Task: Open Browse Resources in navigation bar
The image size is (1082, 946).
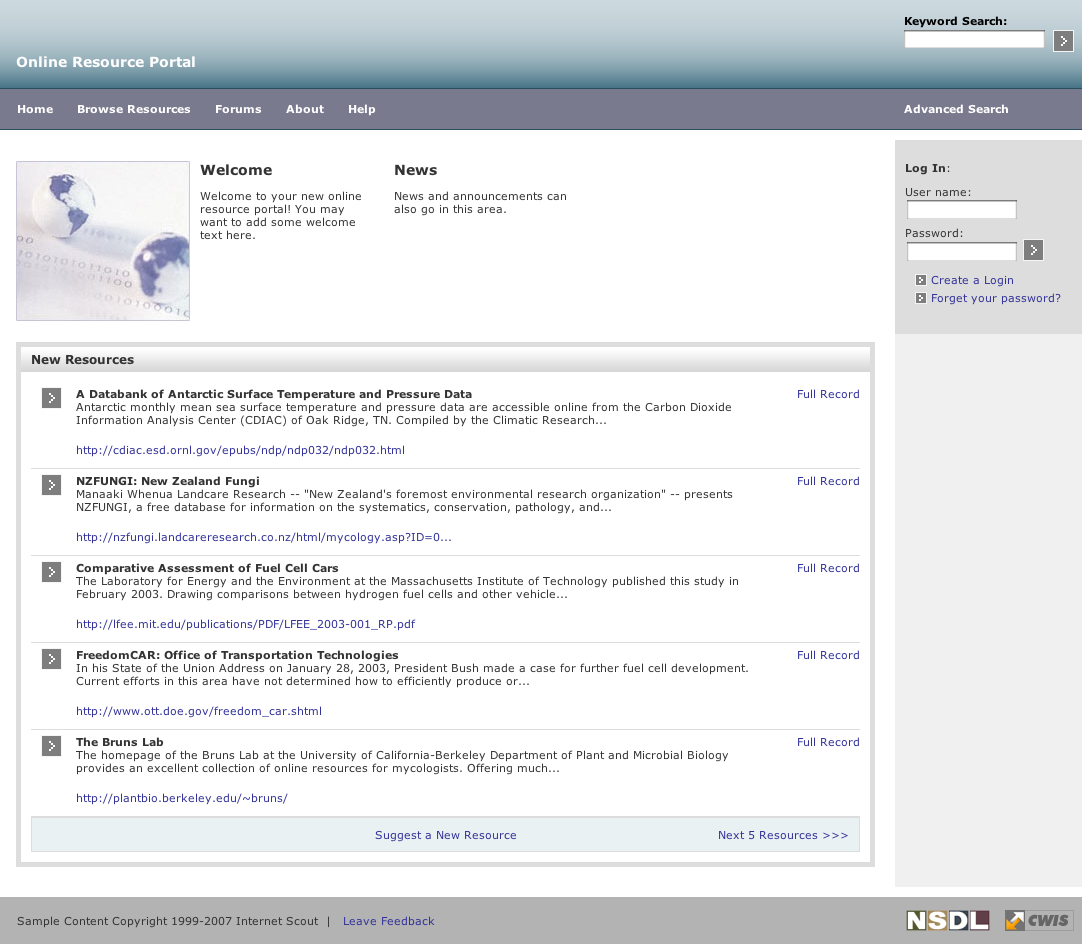Action: 133,109
